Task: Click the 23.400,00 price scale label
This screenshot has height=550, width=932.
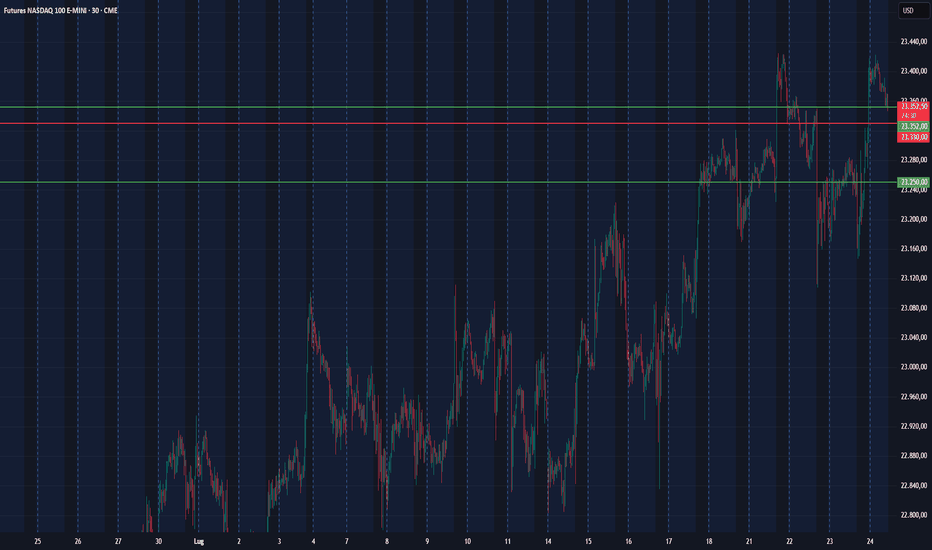Action: pos(914,71)
